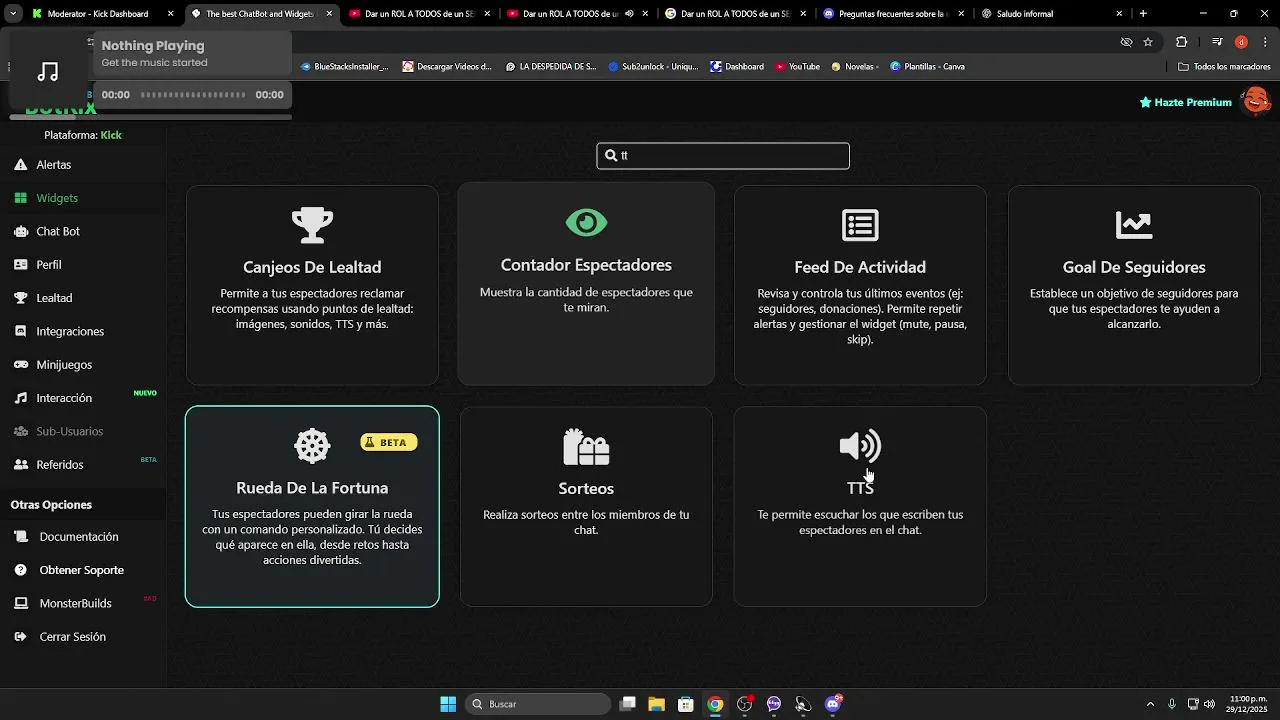Open Discord from the taskbar

[833, 704]
